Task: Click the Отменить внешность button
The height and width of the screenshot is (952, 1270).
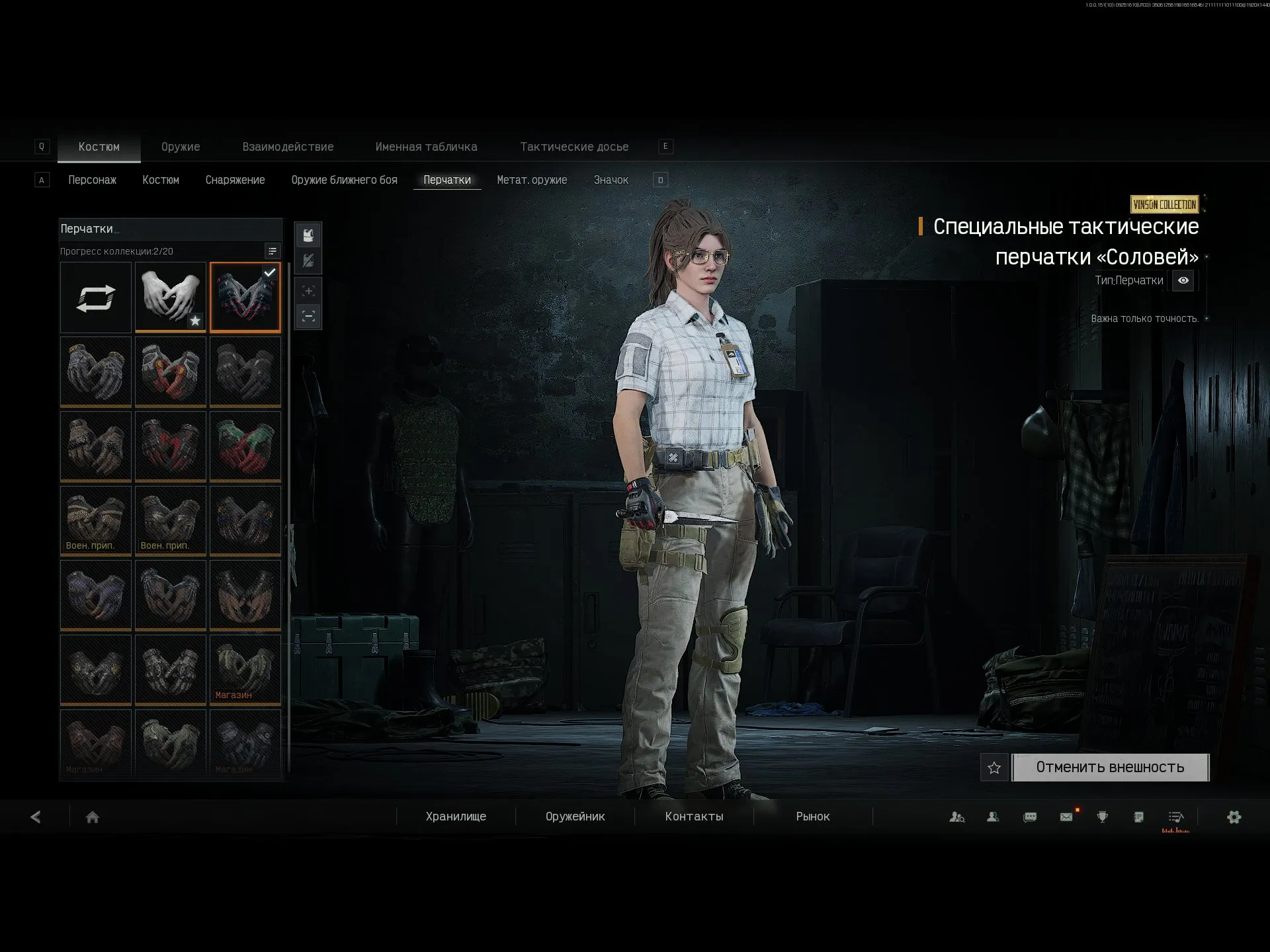Action: [x=1110, y=768]
